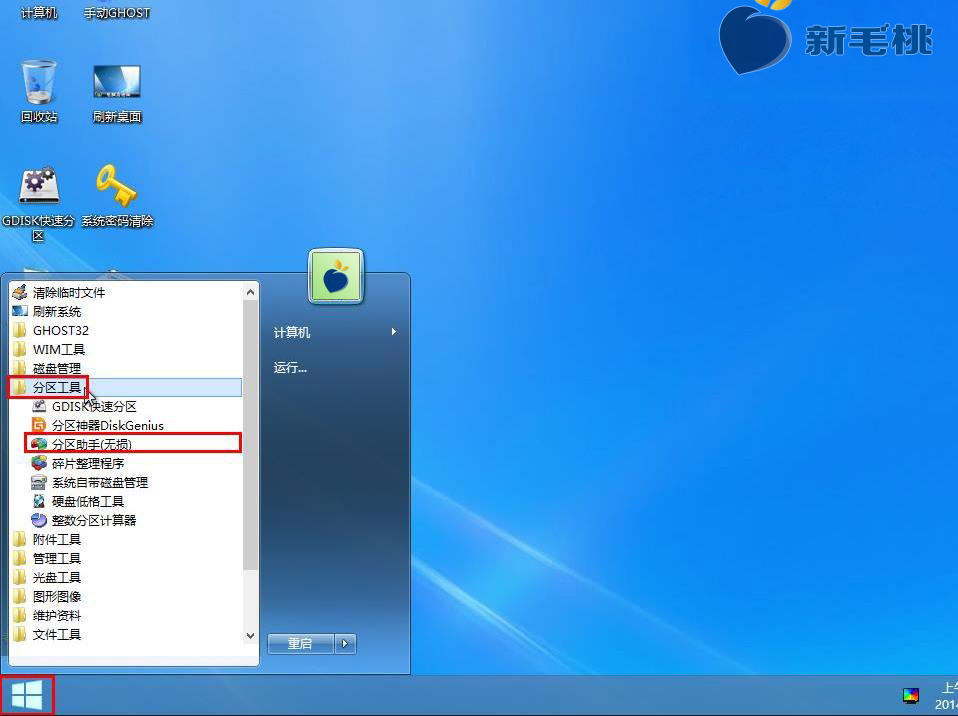
Task: Expand the arrow next to 计算机
Action: [x=393, y=332]
